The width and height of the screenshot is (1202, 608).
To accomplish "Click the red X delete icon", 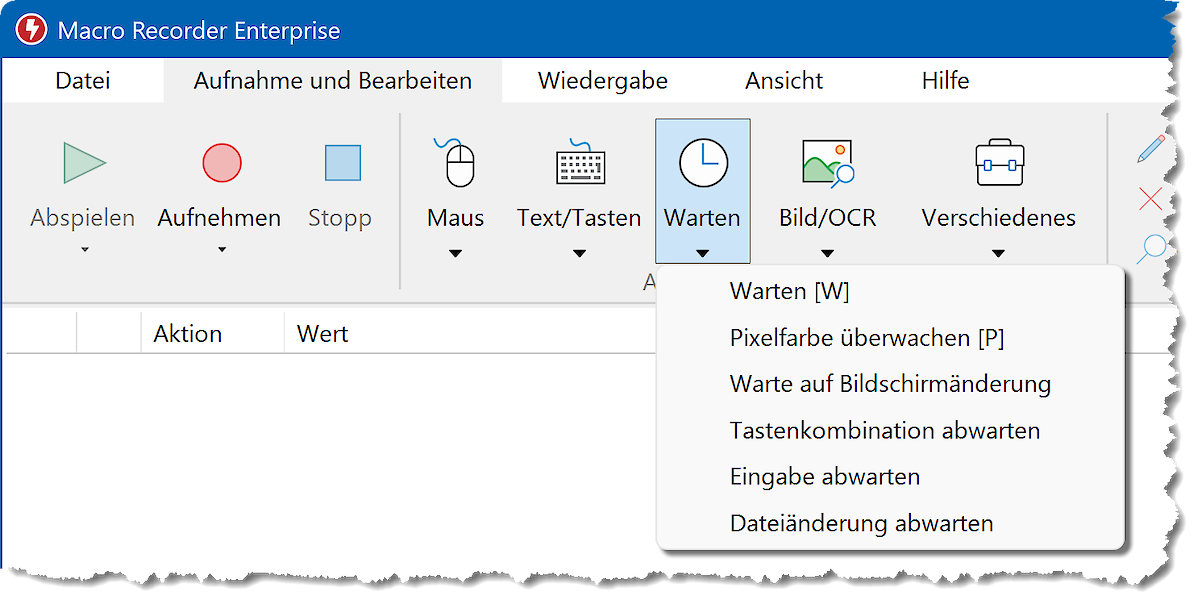I will coord(1152,199).
